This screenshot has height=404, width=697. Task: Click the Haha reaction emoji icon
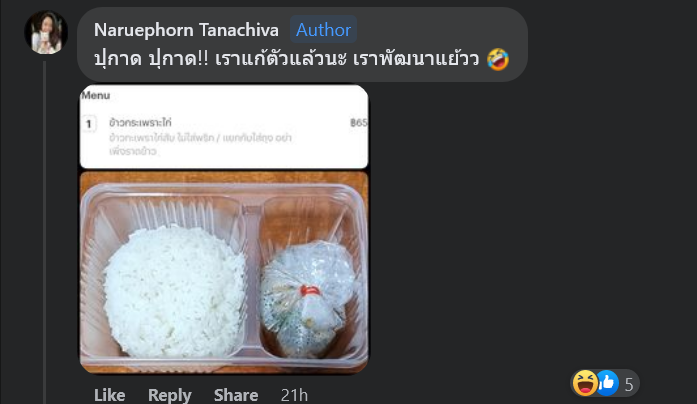pos(585,383)
